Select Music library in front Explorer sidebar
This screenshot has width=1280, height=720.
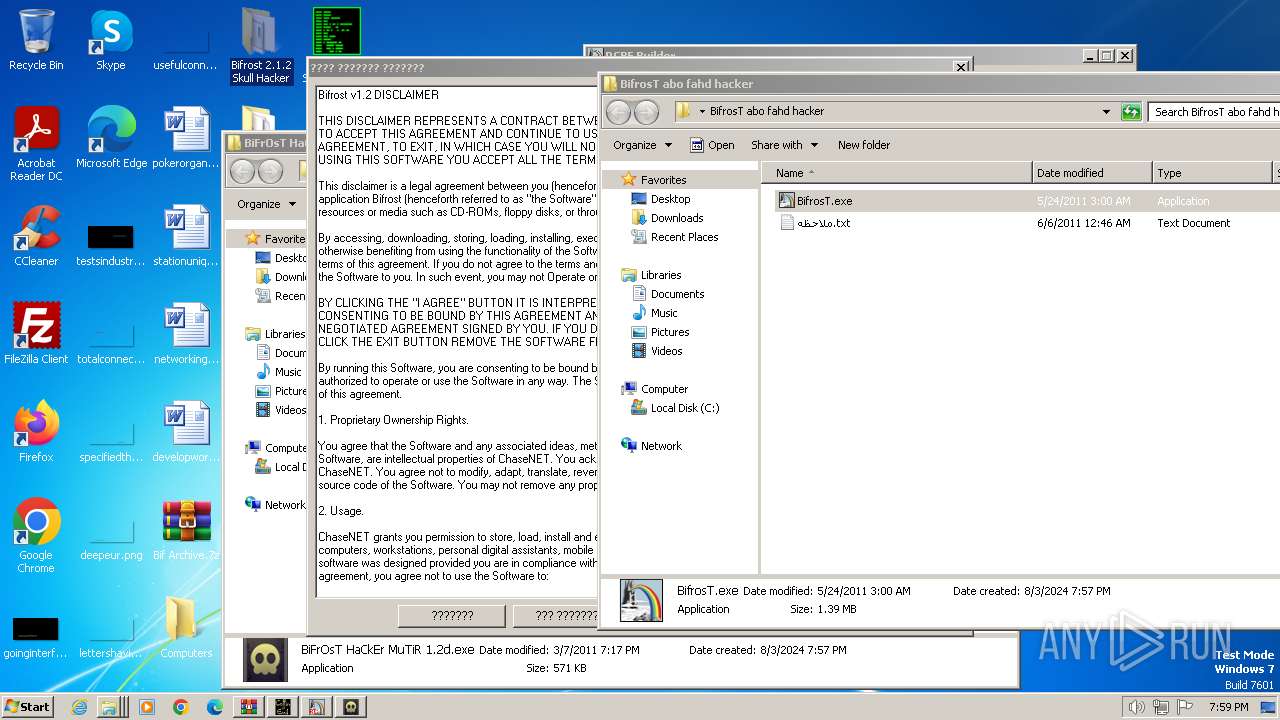(664, 313)
